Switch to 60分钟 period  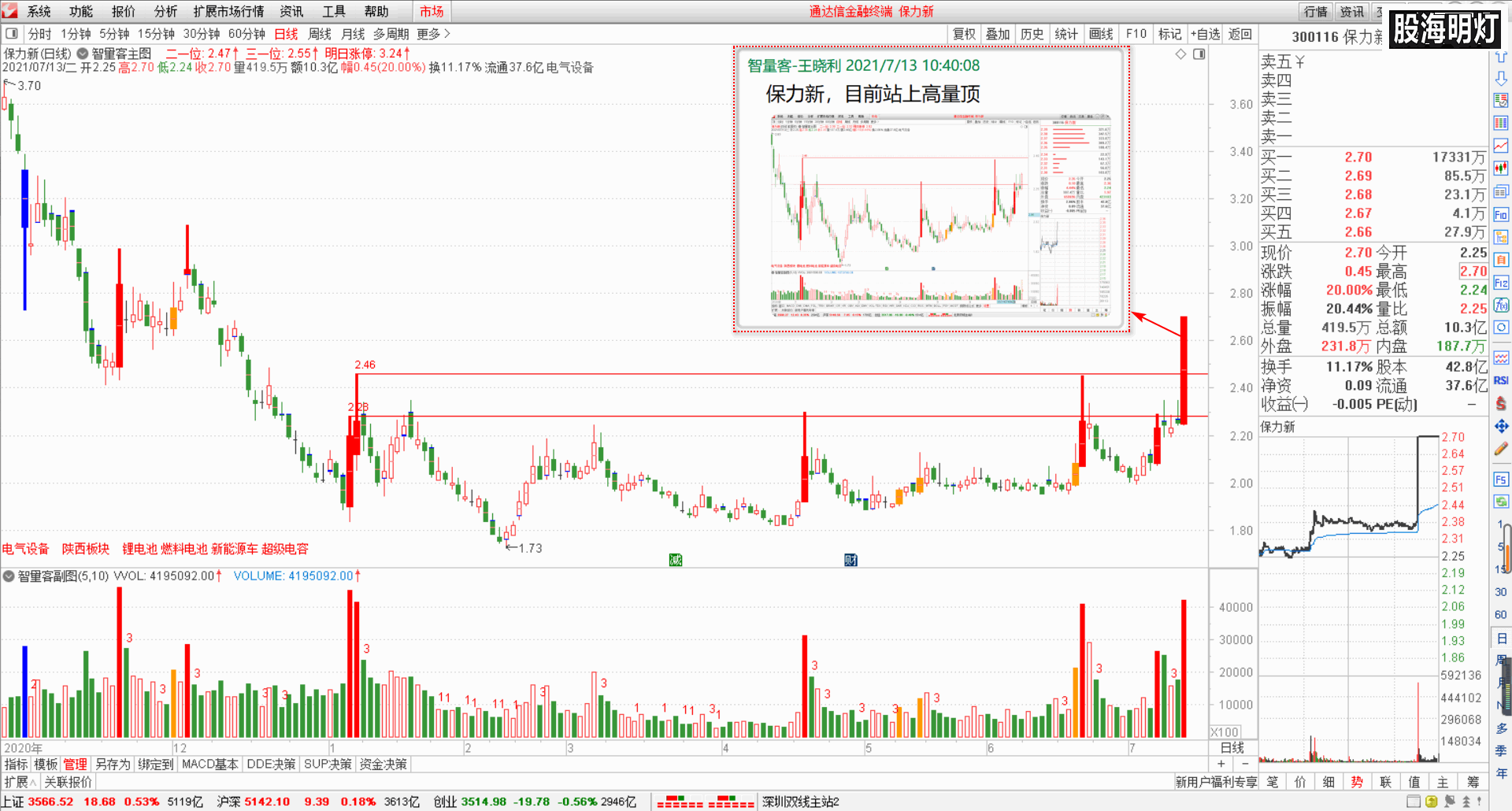[x=246, y=34]
